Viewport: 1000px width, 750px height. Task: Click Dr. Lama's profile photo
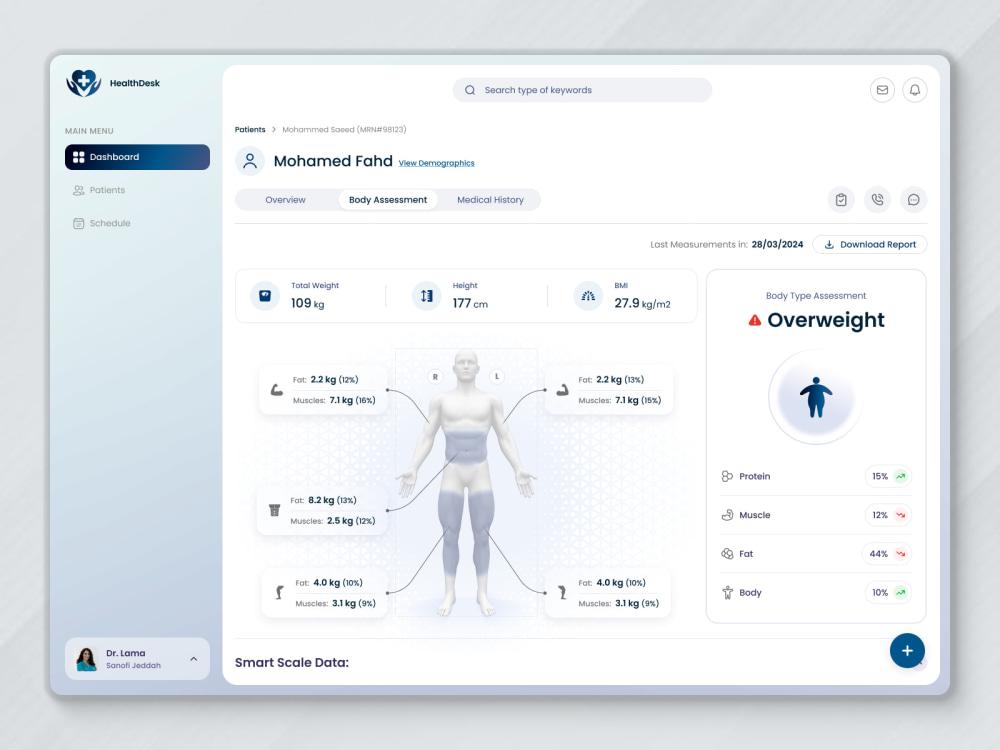pos(86,659)
